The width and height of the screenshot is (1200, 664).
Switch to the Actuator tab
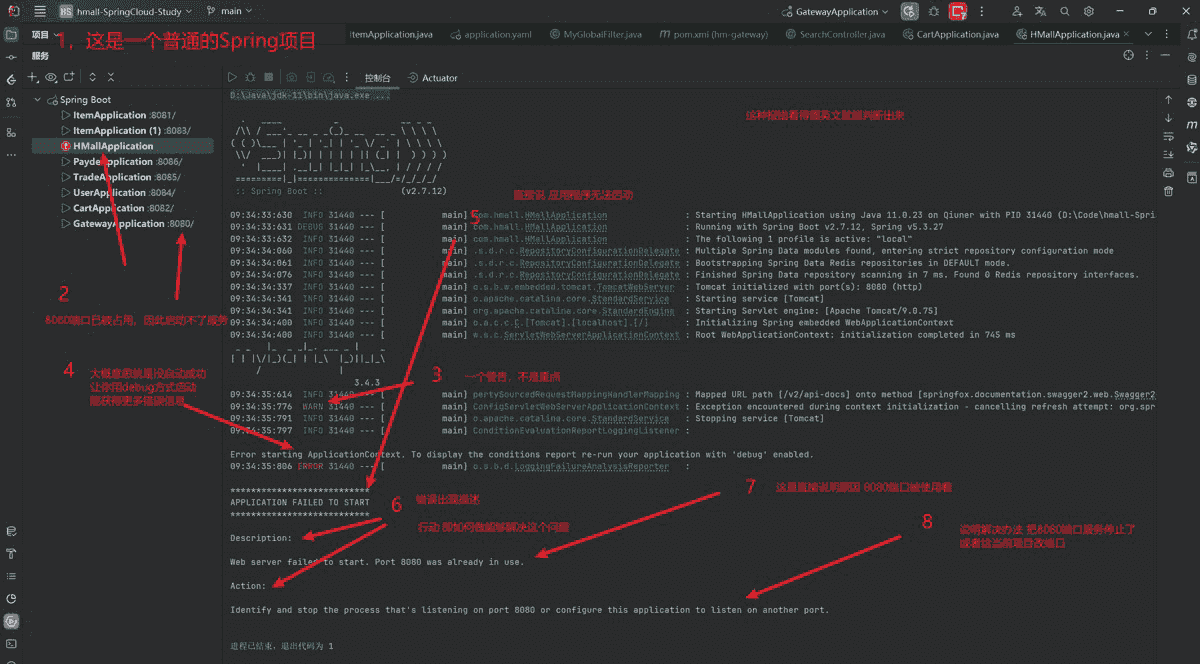pos(433,78)
